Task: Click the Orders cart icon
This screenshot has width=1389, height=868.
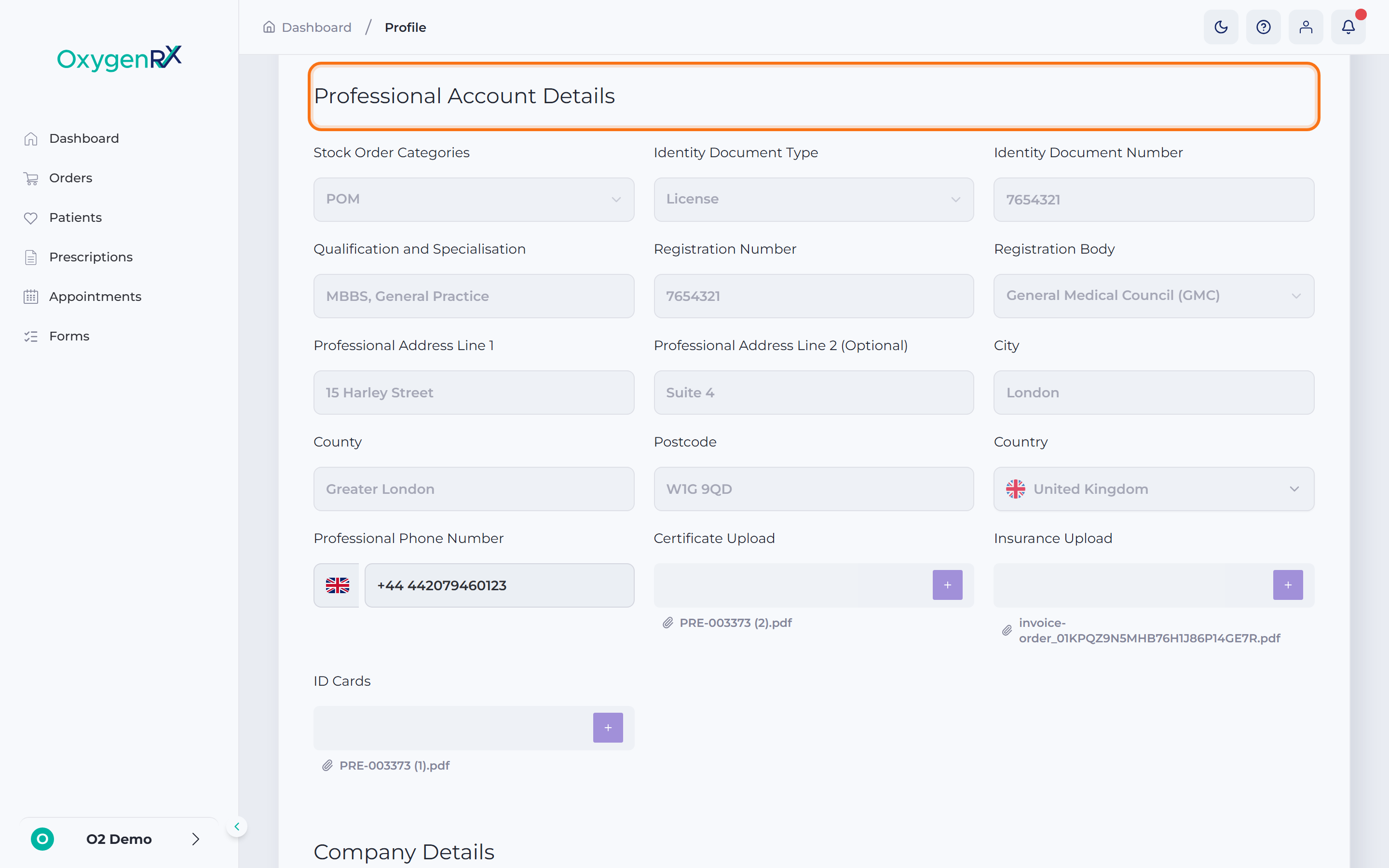Action: tap(31, 178)
